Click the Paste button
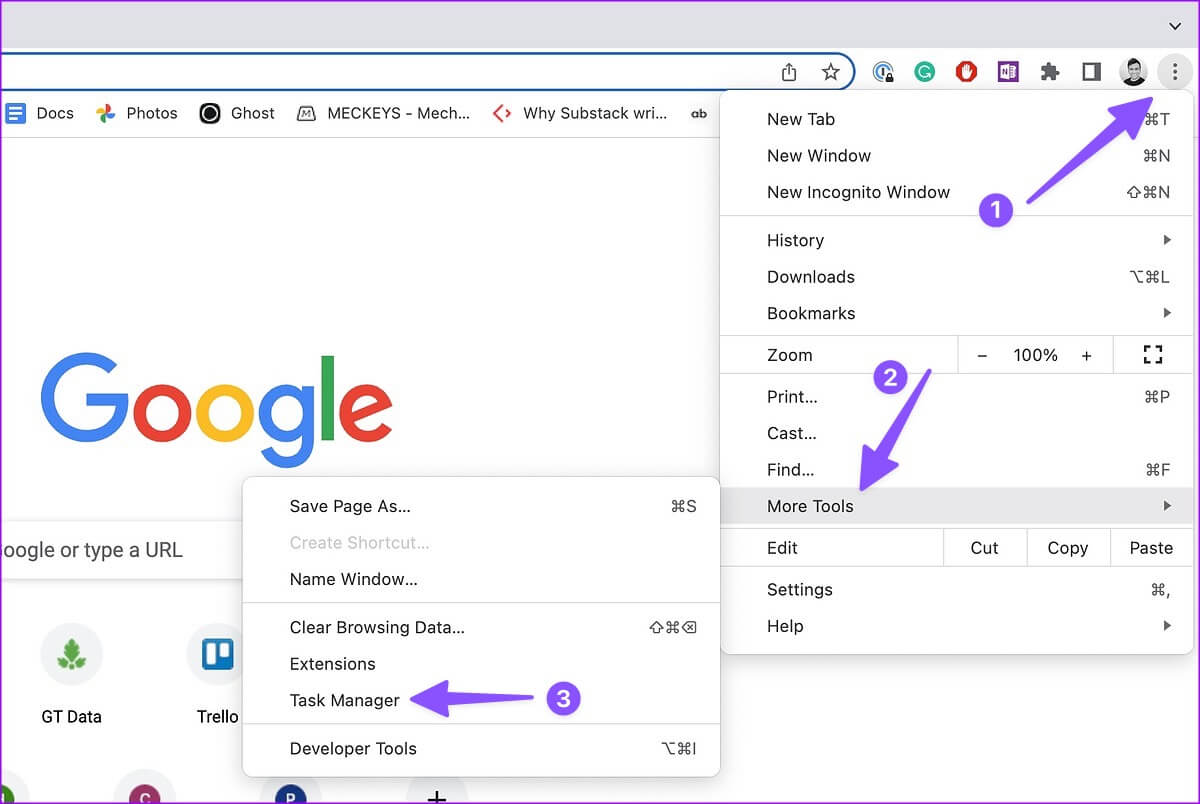This screenshot has height=804, width=1200. tap(1151, 548)
